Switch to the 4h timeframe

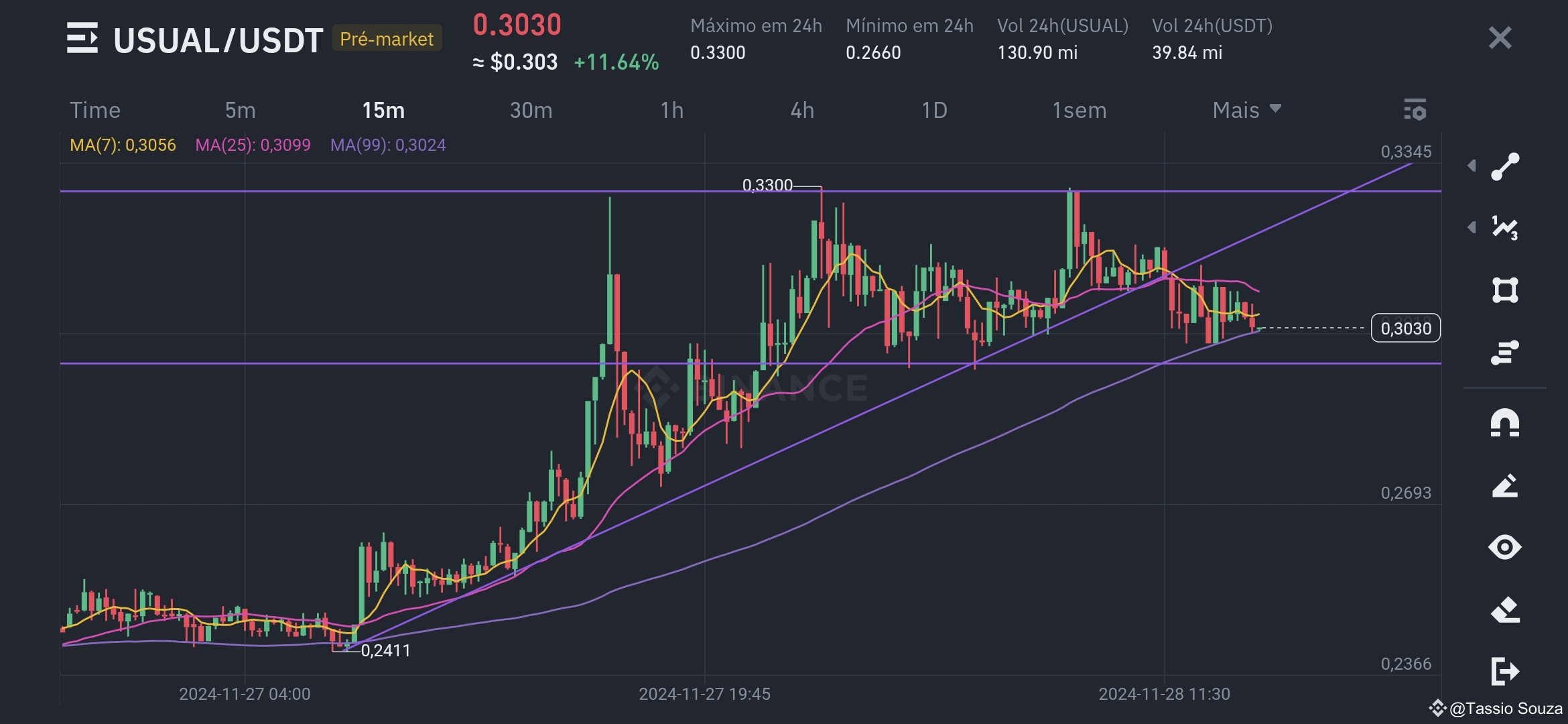click(x=802, y=110)
